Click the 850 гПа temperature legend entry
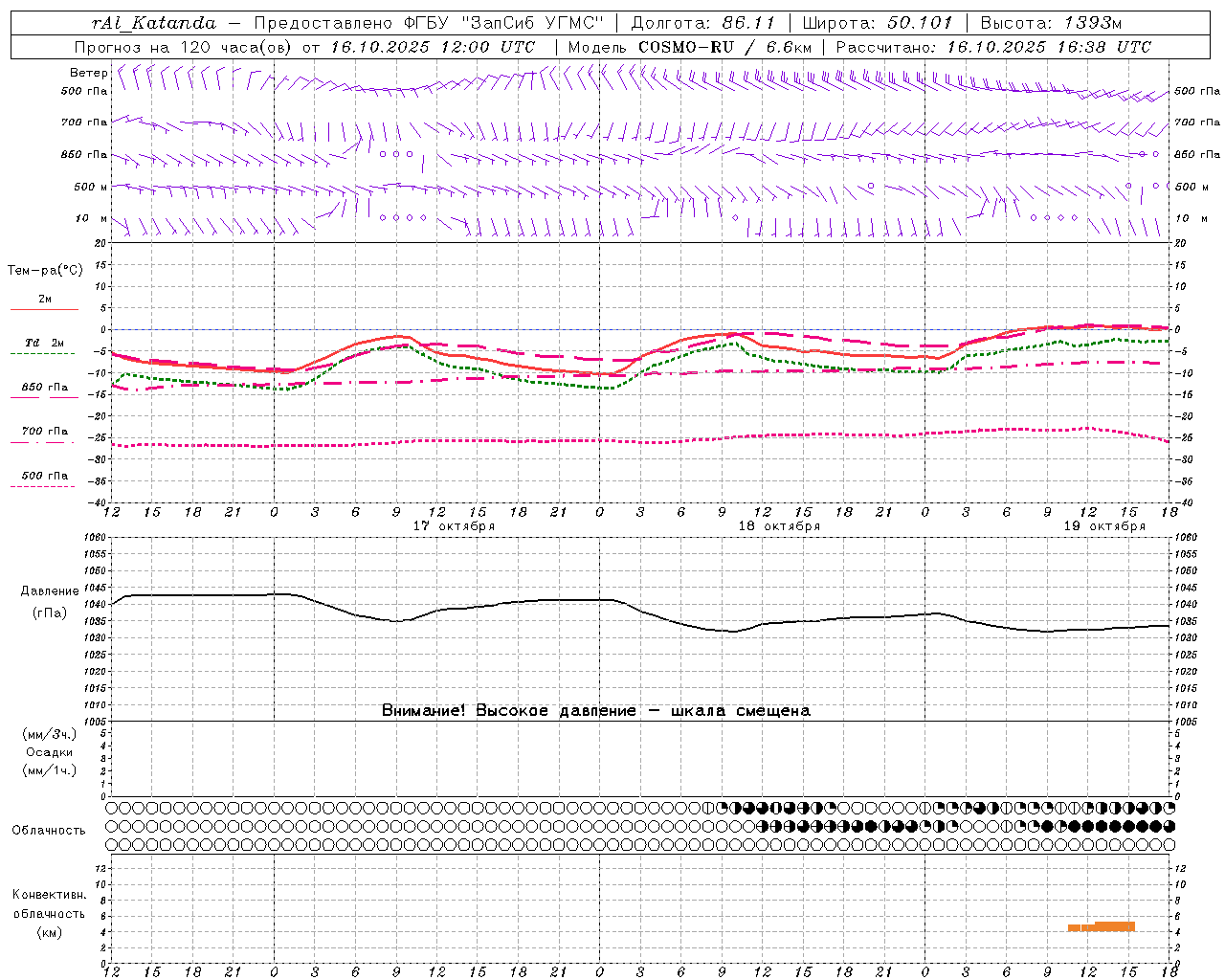 pos(45,388)
